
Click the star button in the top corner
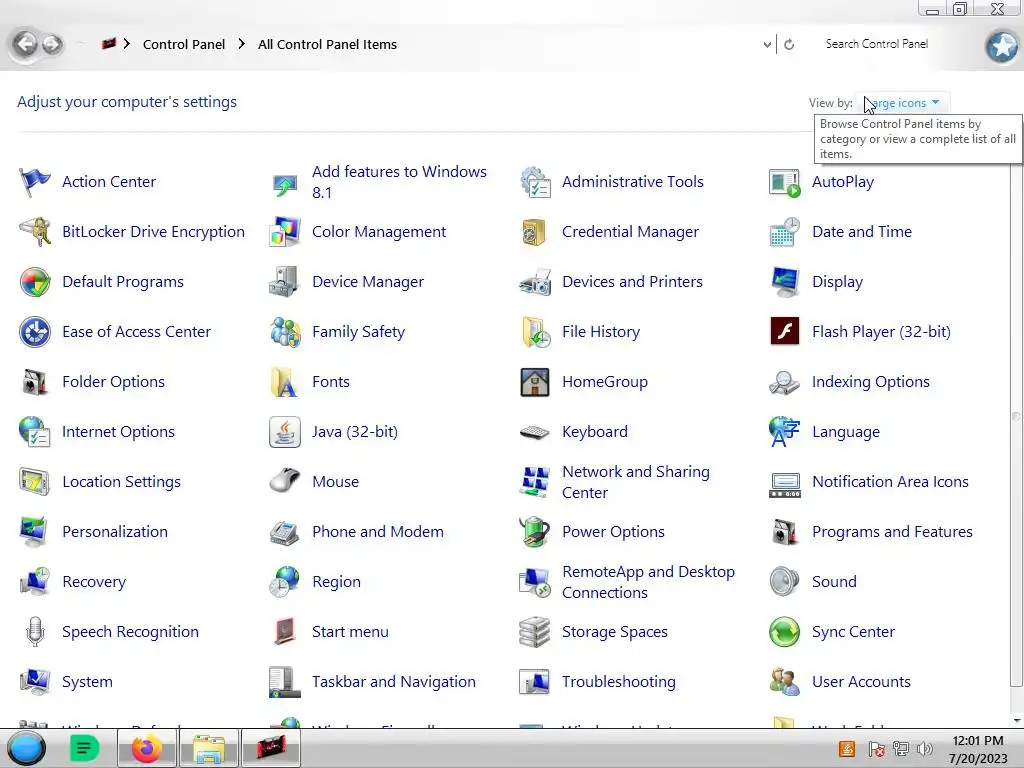pos(1002,46)
